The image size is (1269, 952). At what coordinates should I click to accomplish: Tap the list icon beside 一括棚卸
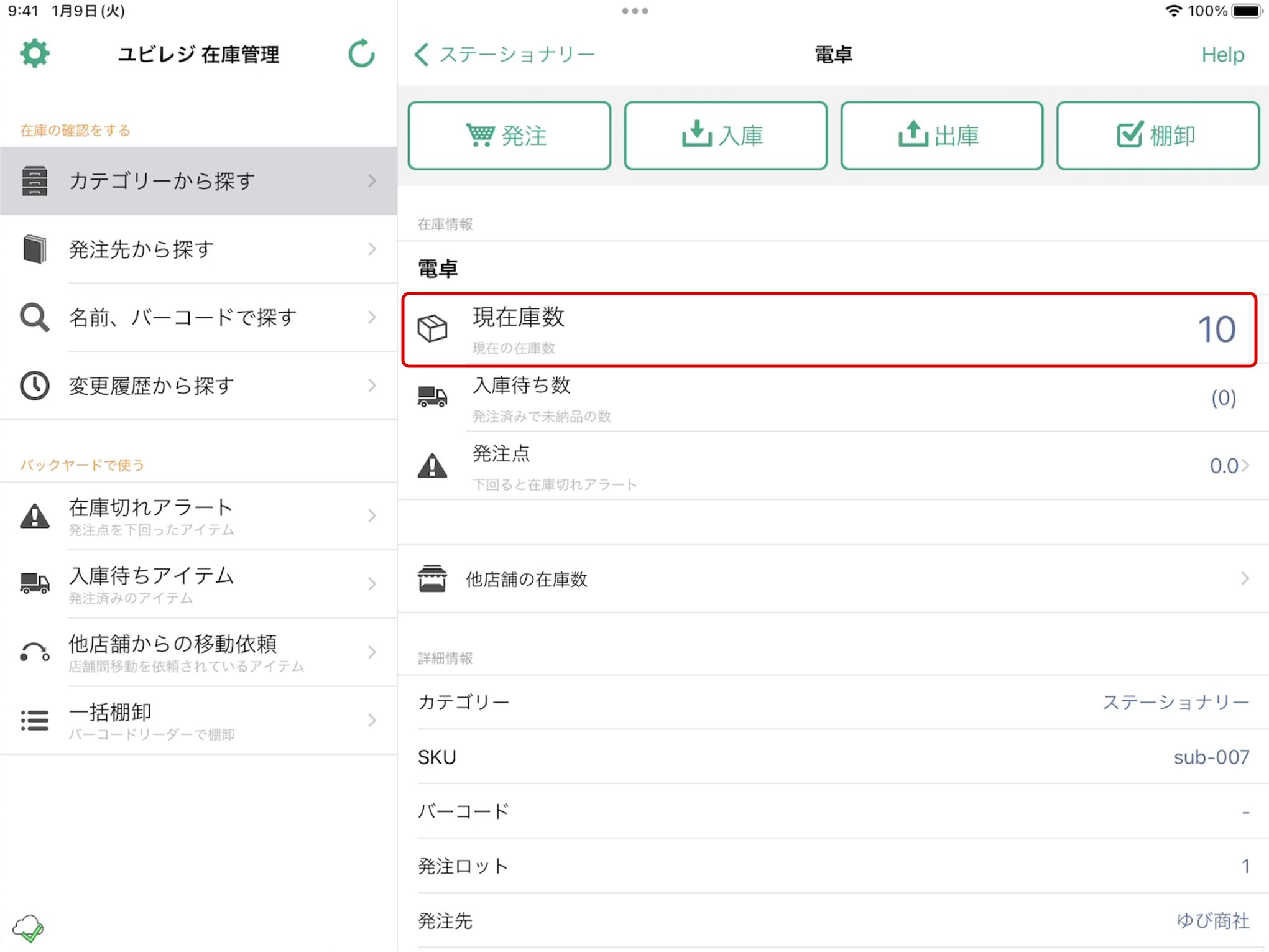(x=35, y=720)
